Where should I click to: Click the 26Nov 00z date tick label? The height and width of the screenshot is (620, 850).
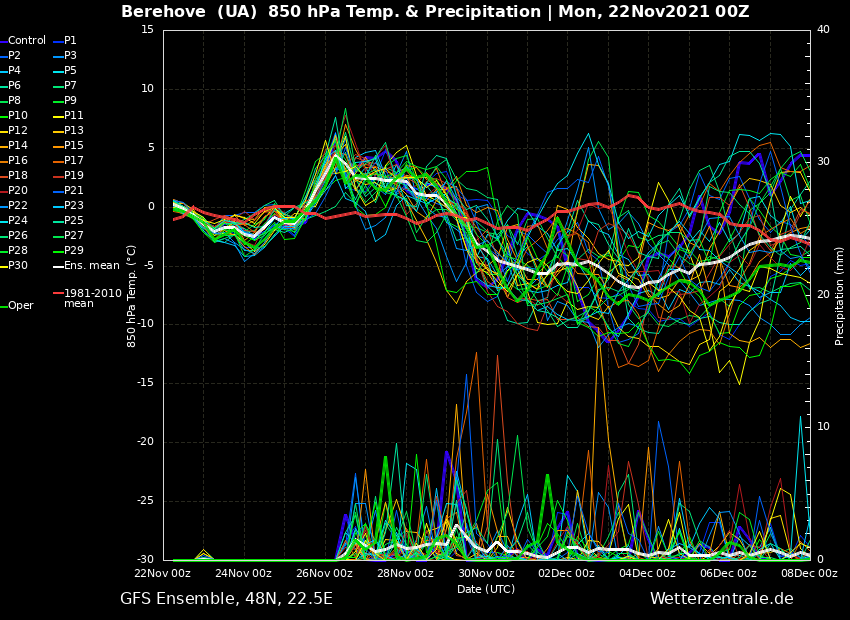click(x=324, y=574)
